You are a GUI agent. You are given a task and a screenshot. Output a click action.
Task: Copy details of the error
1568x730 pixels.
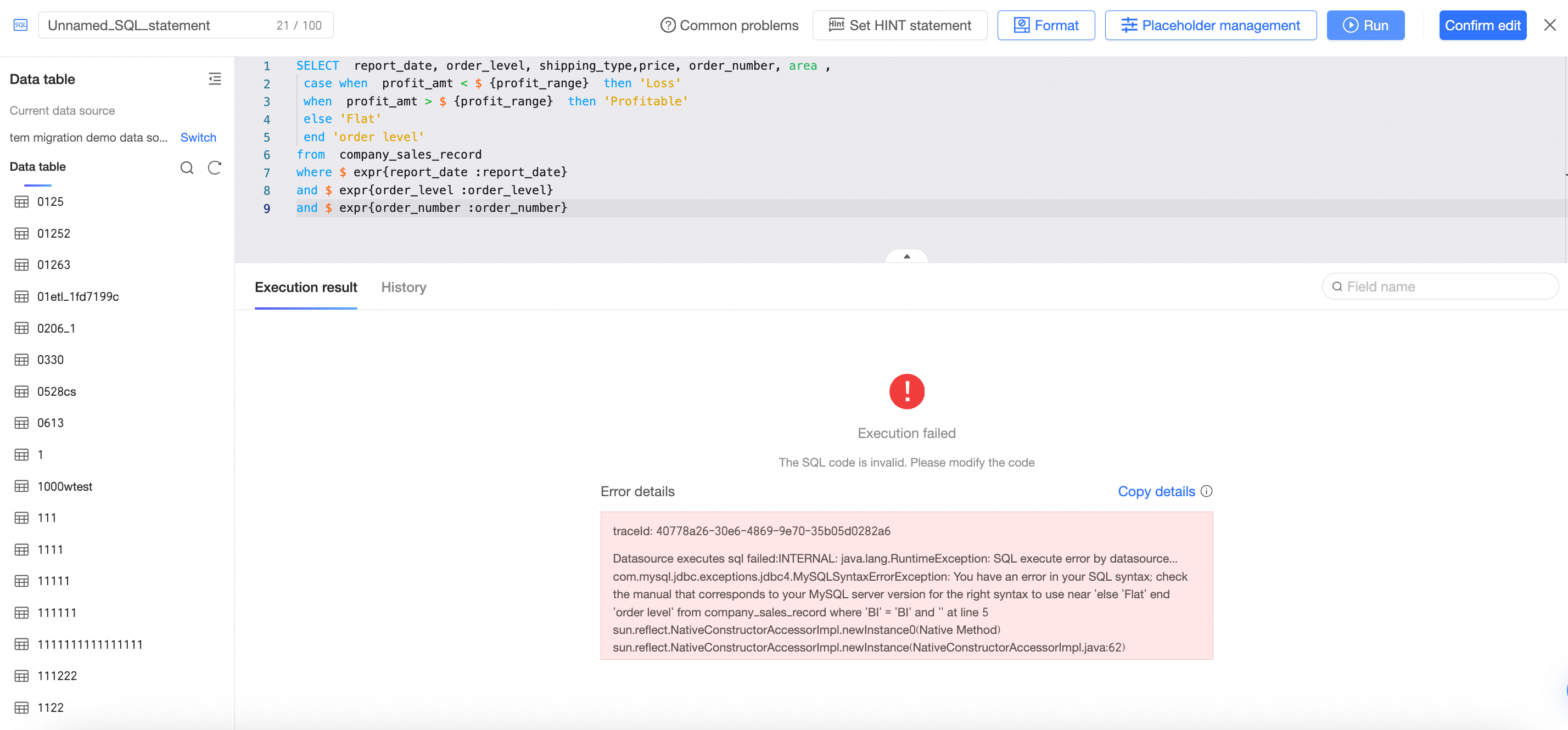point(1156,491)
